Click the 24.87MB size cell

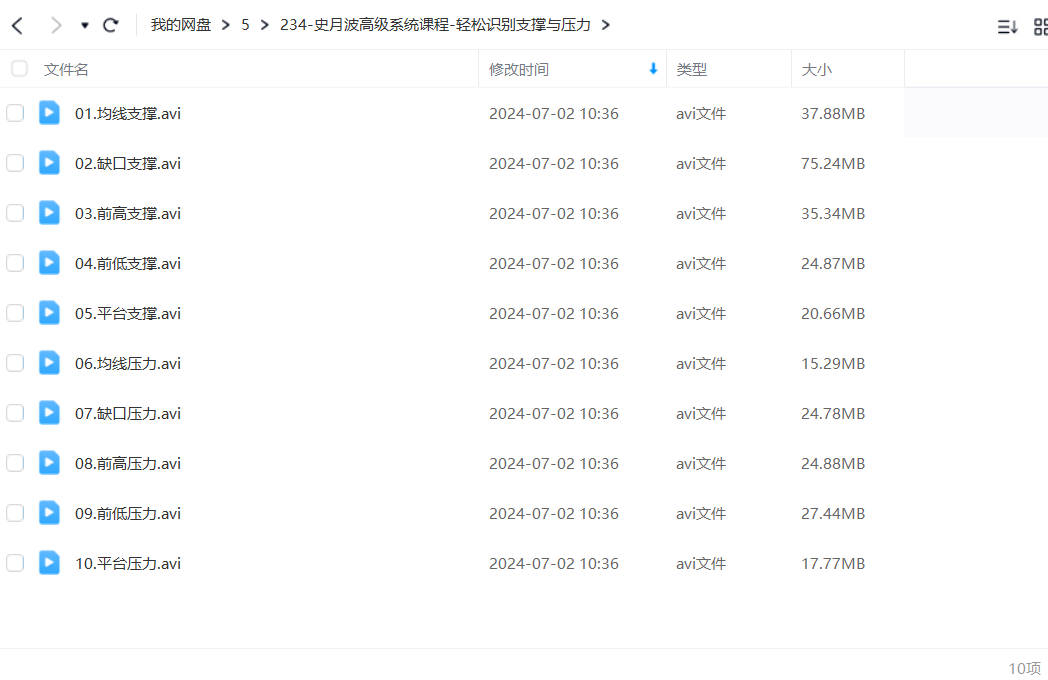(x=833, y=263)
